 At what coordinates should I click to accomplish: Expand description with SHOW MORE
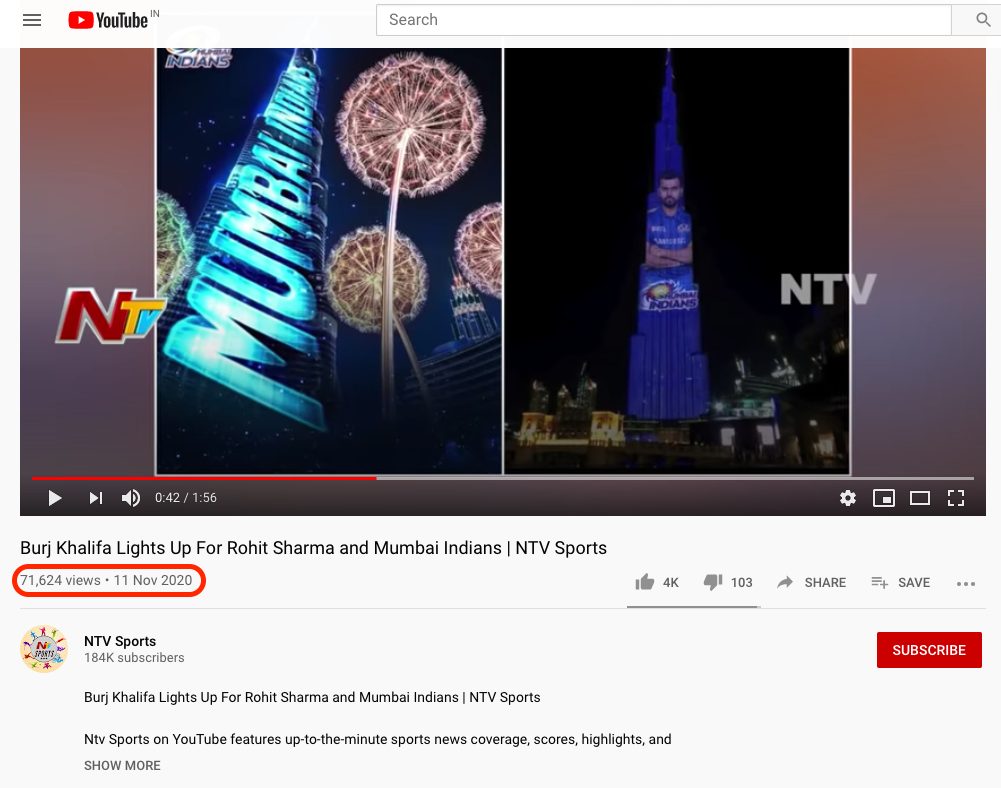click(122, 766)
